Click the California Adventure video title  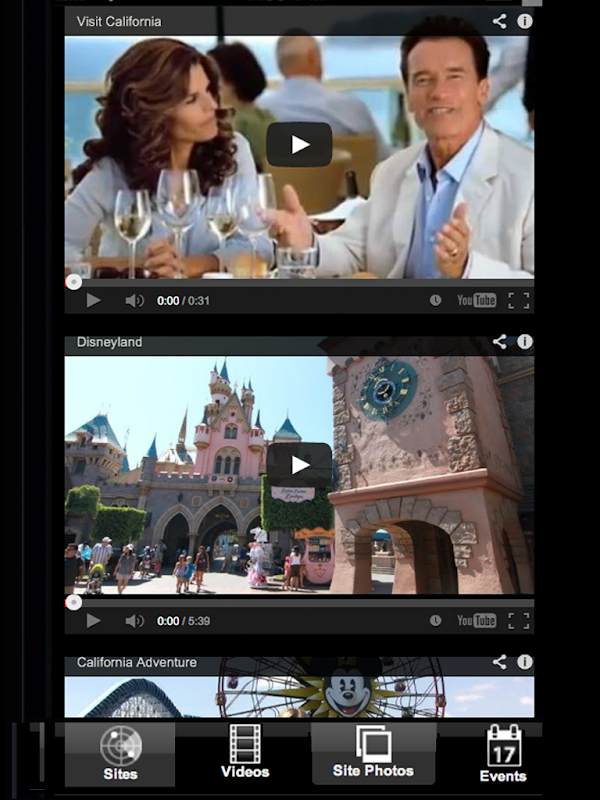click(137, 662)
